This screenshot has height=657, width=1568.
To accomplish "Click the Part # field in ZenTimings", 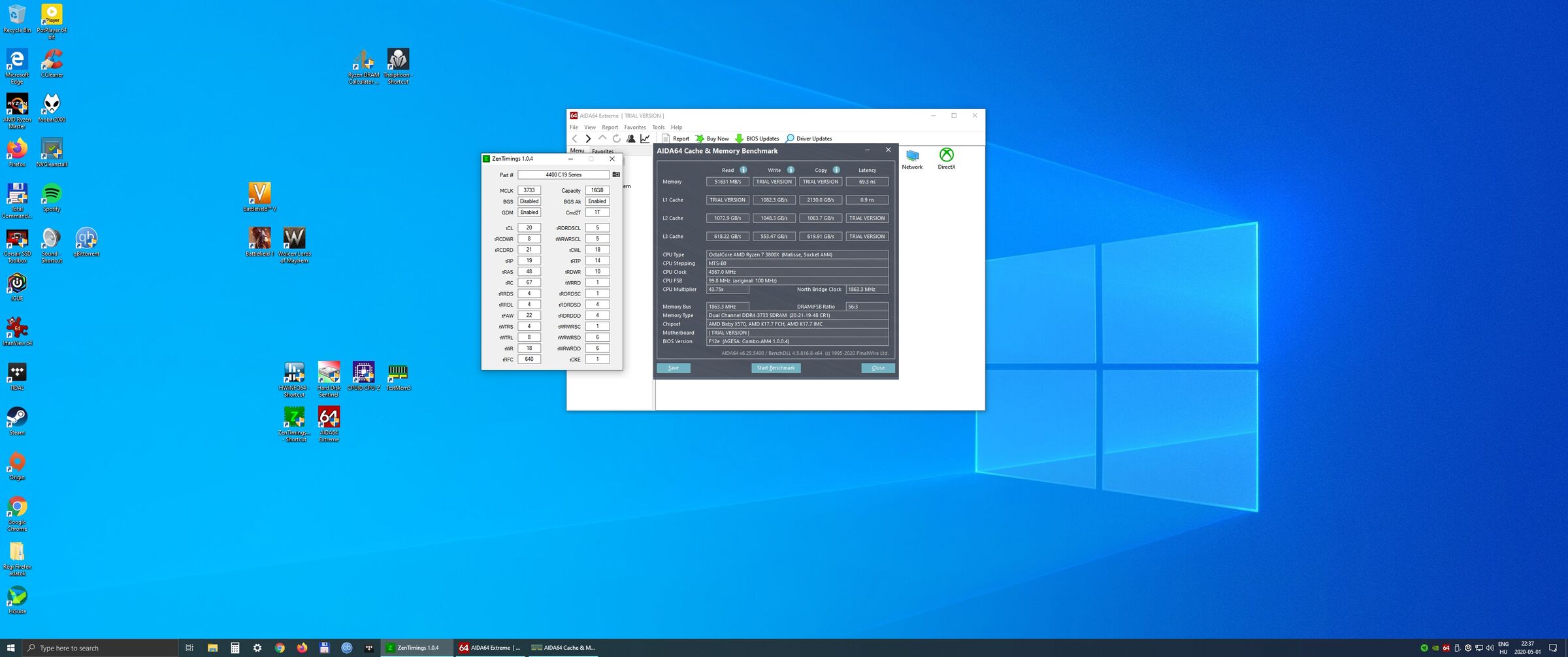I will [x=563, y=175].
